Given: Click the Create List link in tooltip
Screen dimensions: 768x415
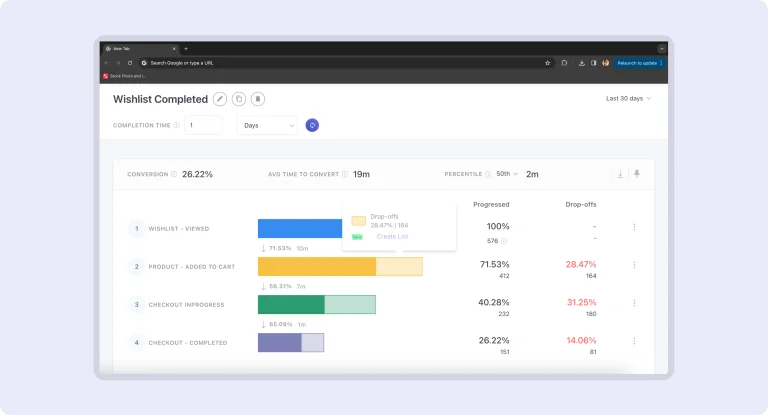Looking at the screenshot, I should tap(392, 237).
